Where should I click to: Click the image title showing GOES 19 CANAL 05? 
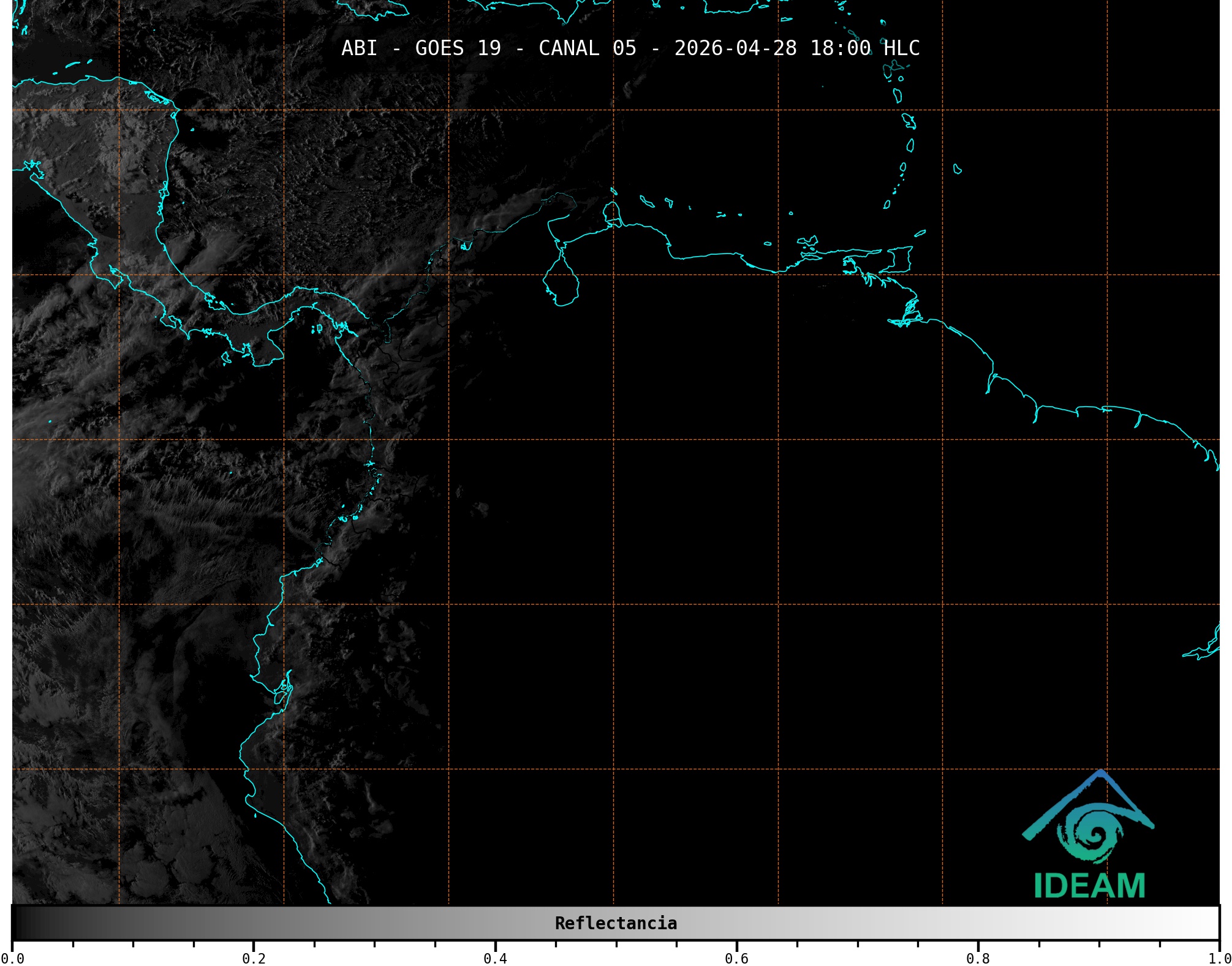tap(630, 48)
